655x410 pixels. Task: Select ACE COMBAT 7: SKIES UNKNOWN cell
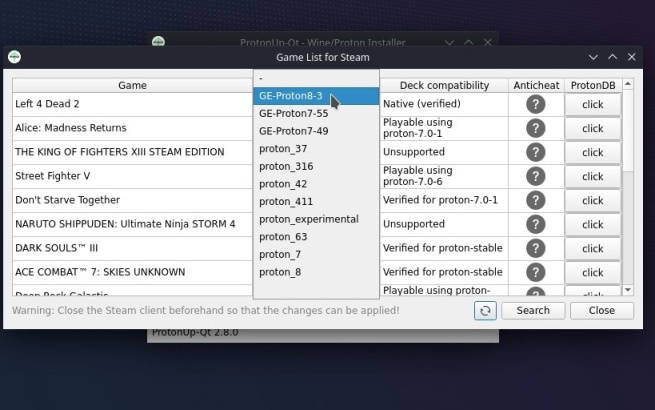tap(132, 272)
